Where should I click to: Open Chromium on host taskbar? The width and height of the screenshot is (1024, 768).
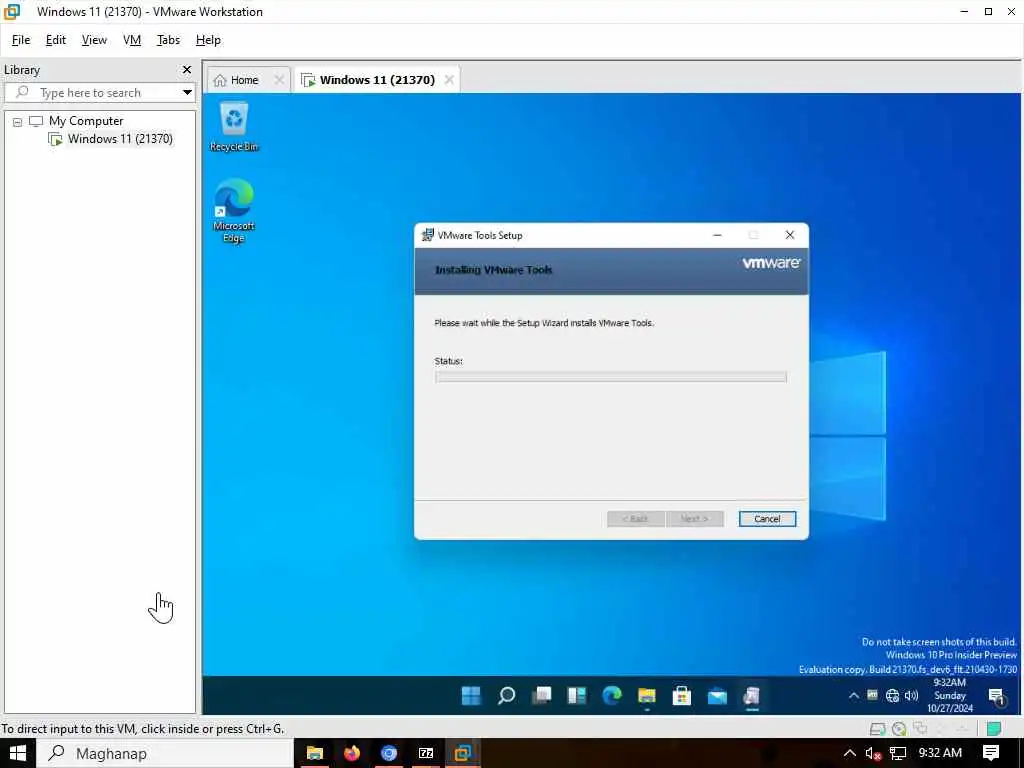tap(389, 754)
